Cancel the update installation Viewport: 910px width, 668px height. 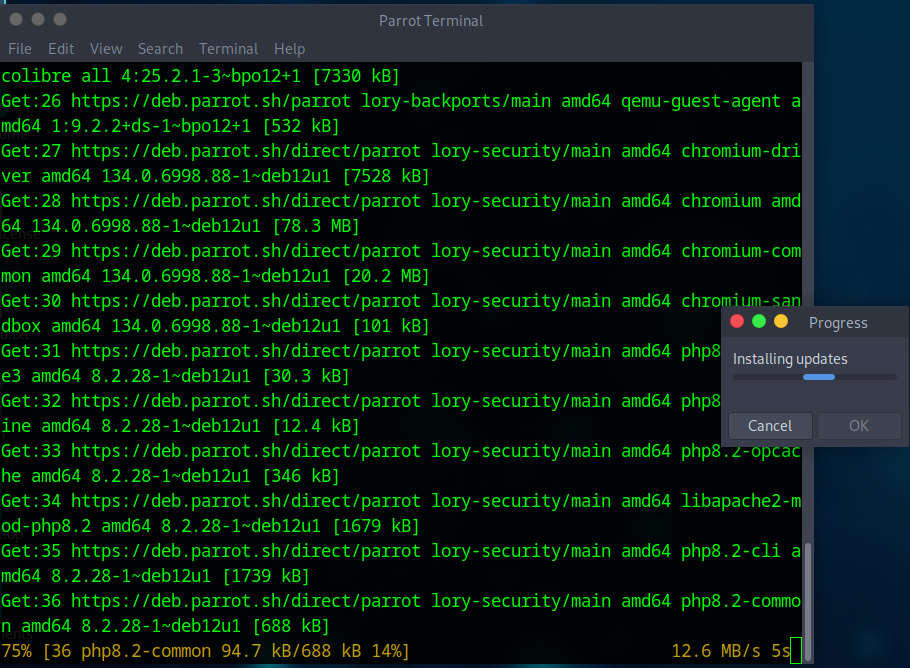click(x=770, y=426)
